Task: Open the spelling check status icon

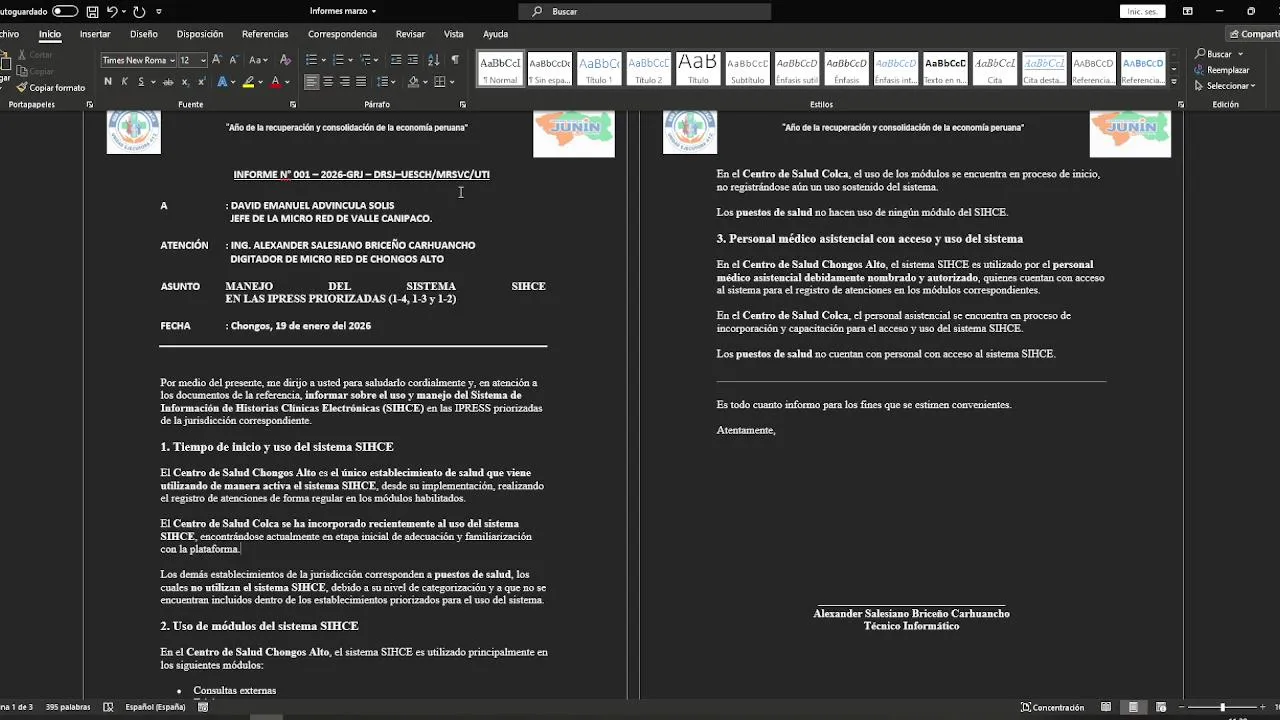Action: coord(108,707)
